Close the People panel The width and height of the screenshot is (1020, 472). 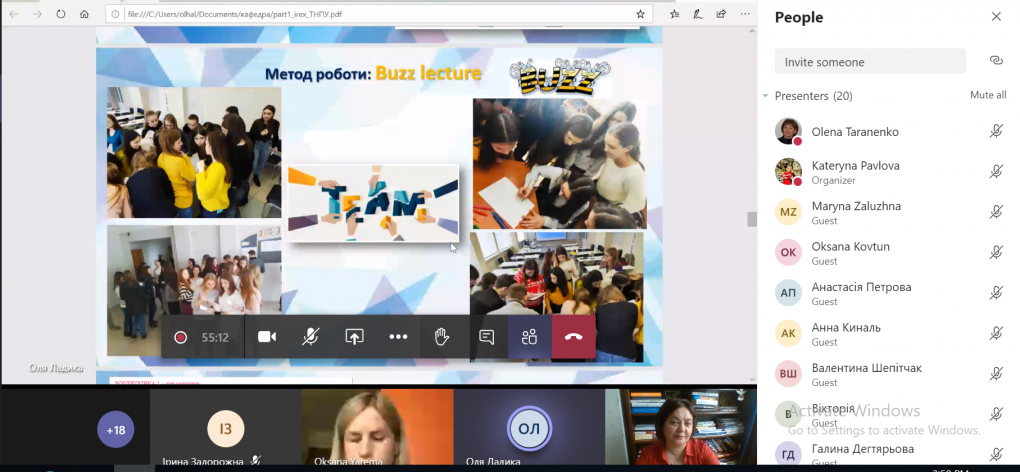click(x=996, y=17)
